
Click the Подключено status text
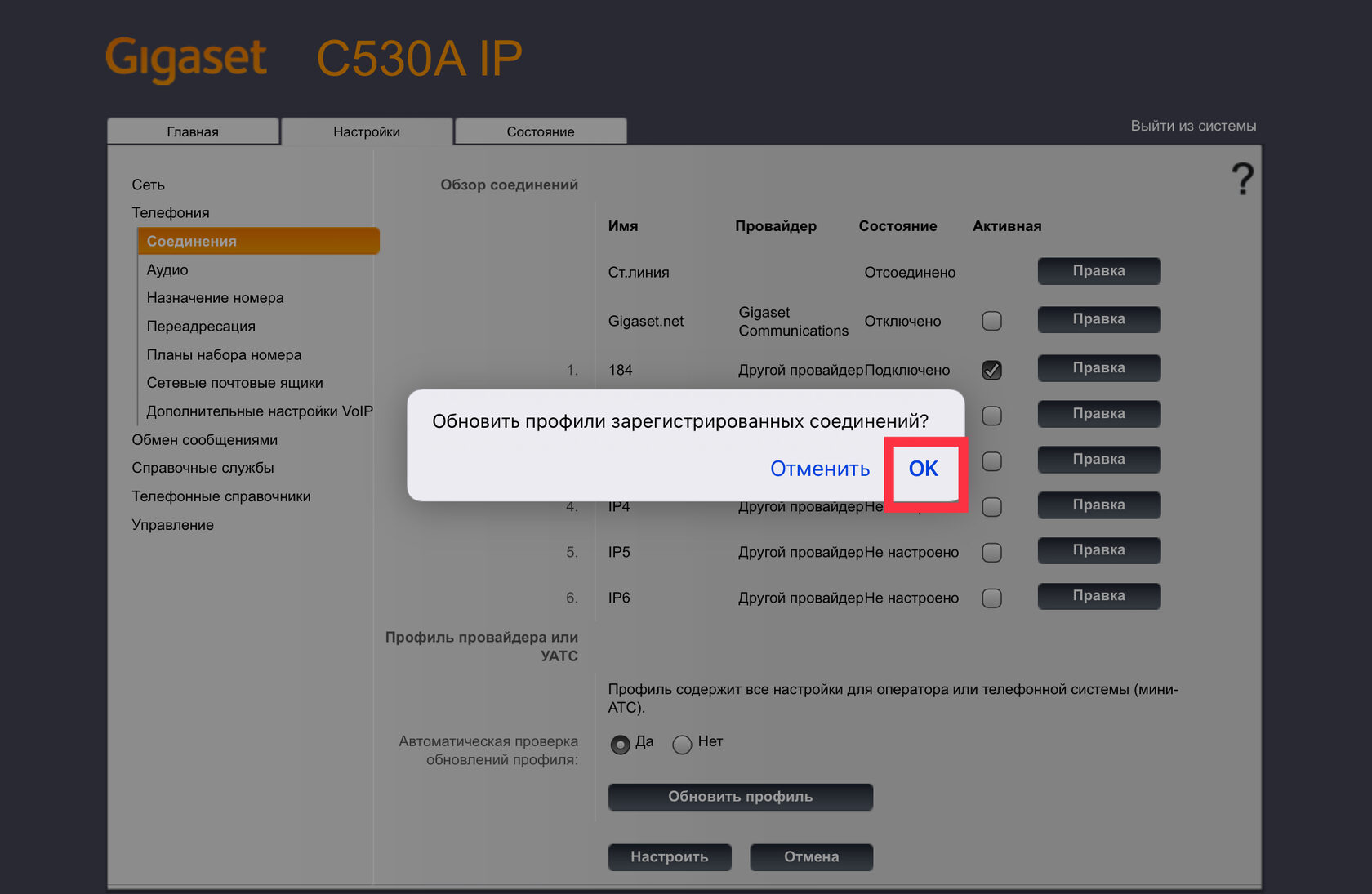click(x=907, y=370)
